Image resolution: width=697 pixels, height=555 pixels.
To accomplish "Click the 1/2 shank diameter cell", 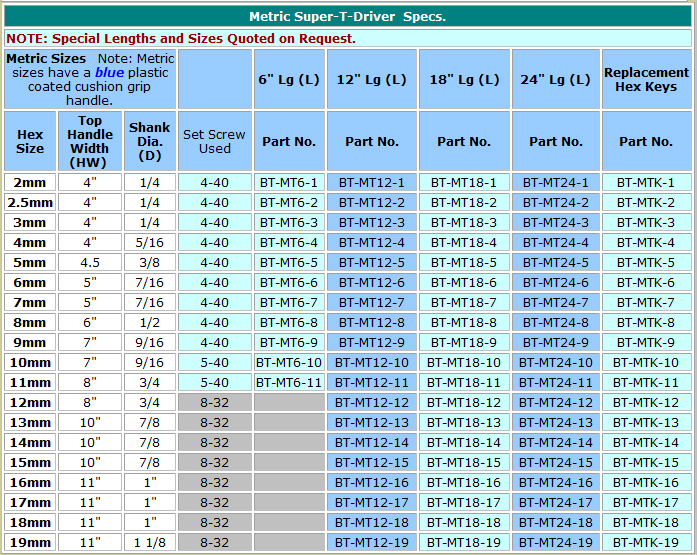I will [150, 322].
